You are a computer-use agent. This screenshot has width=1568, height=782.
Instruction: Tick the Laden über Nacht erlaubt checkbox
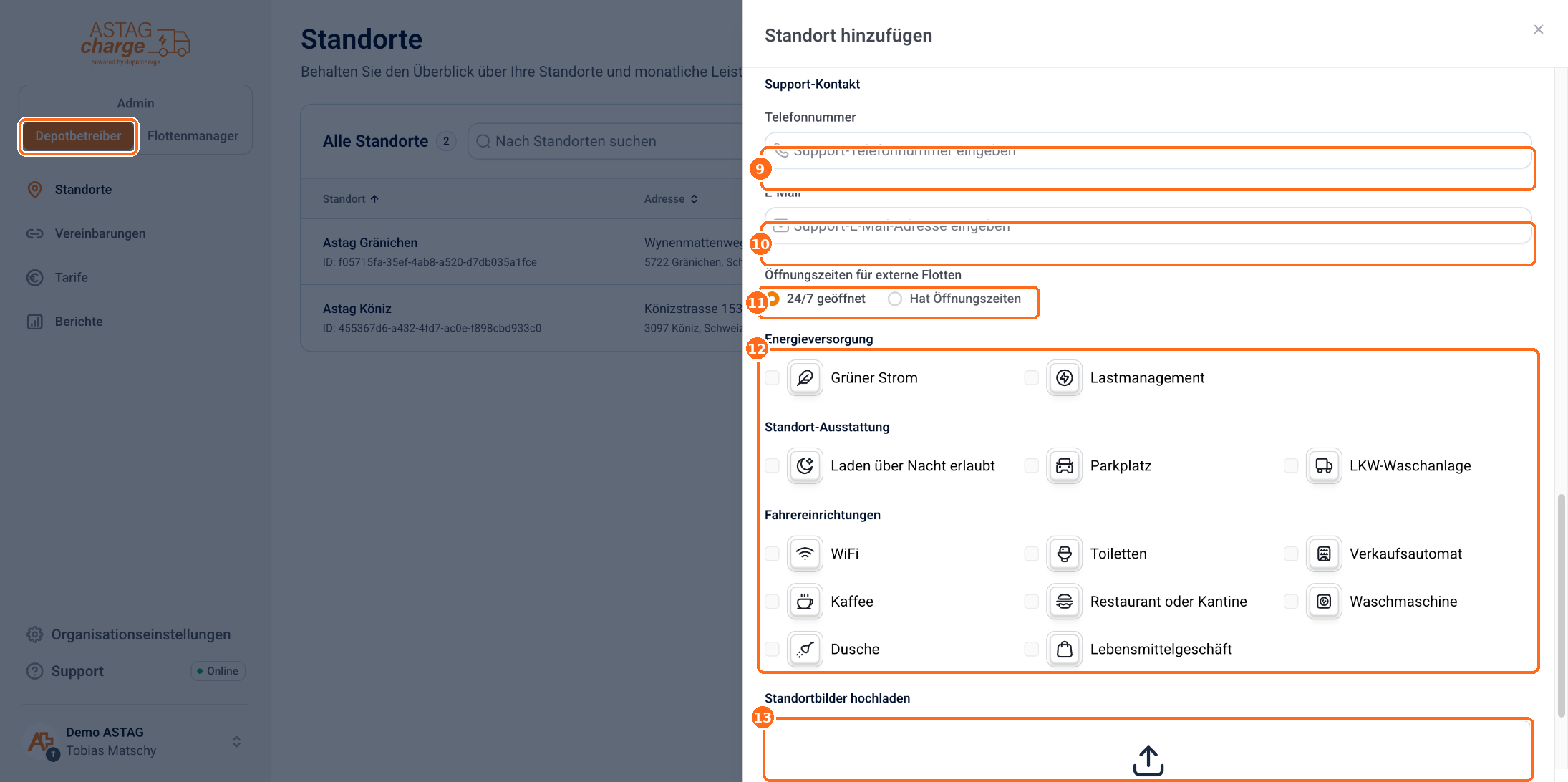pyautogui.click(x=772, y=465)
